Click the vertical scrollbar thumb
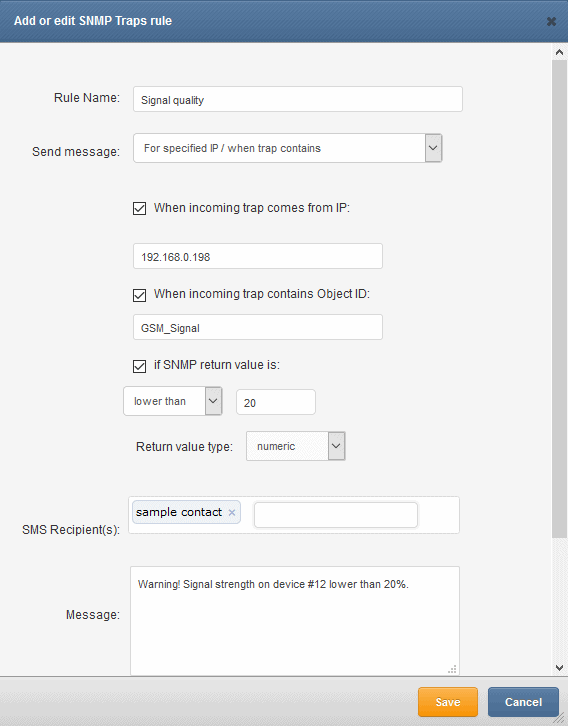 (559, 299)
